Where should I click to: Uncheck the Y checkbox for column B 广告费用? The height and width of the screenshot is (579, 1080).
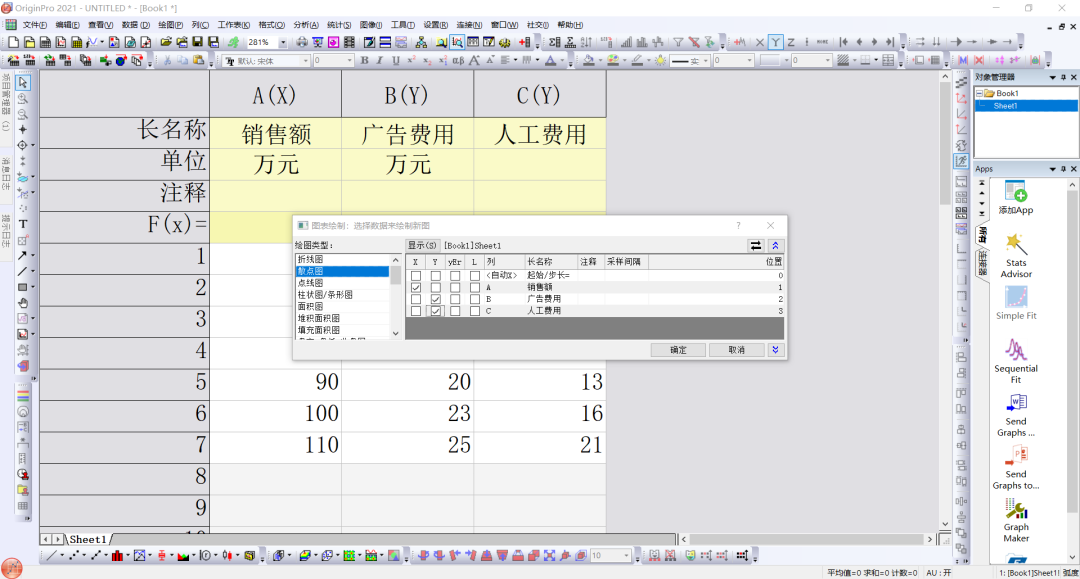click(x=435, y=299)
